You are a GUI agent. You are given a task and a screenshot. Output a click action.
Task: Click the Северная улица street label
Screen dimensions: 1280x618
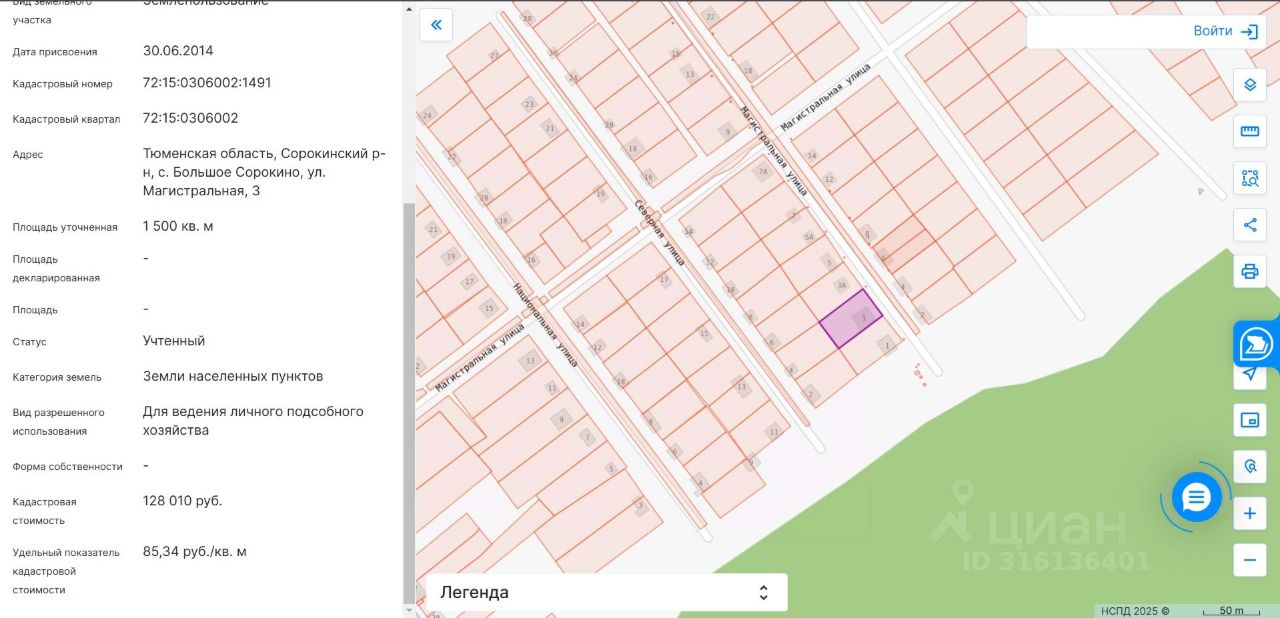pos(659,231)
